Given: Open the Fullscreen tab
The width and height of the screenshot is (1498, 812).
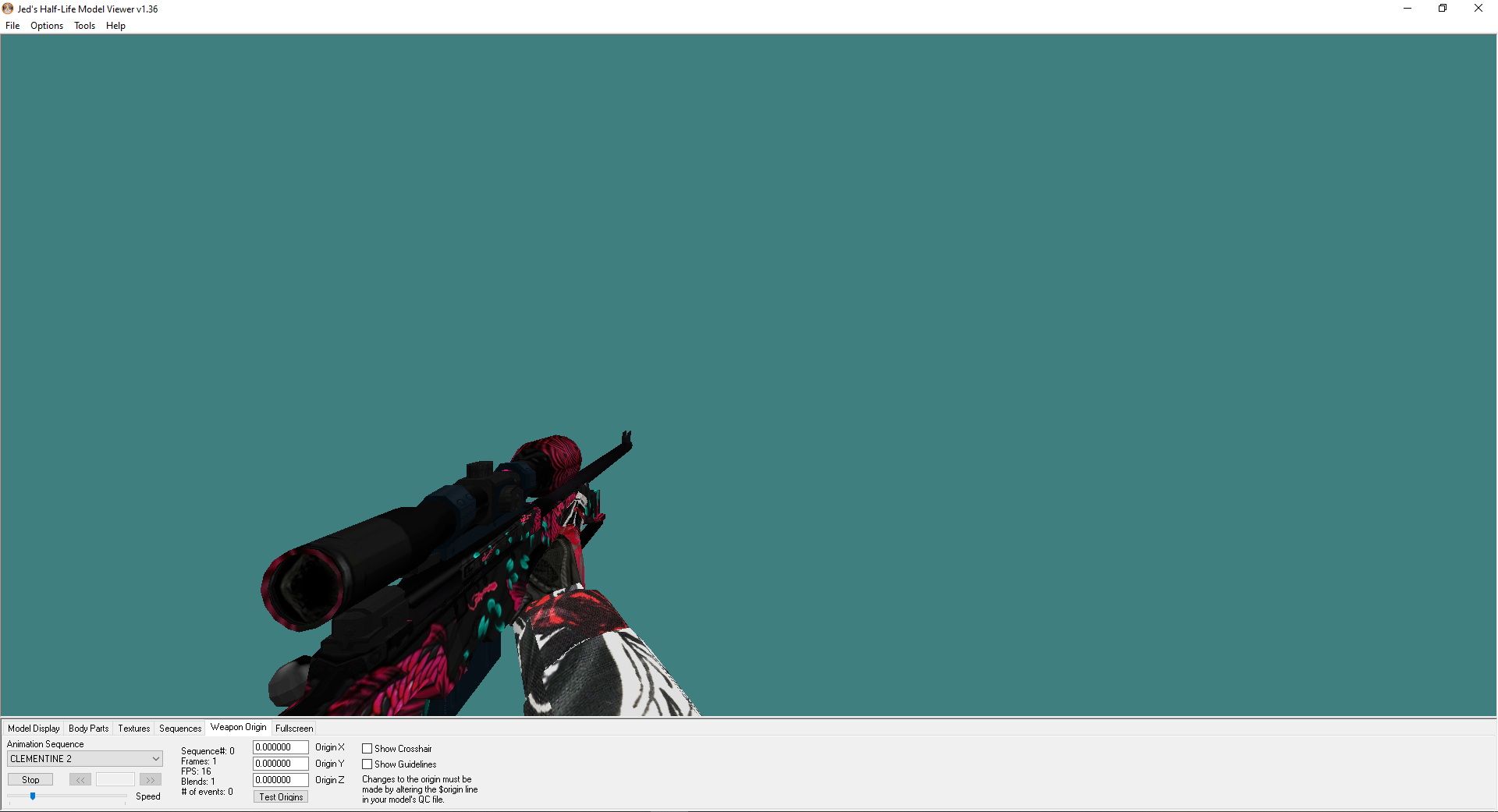Looking at the screenshot, I should [294, 729].
